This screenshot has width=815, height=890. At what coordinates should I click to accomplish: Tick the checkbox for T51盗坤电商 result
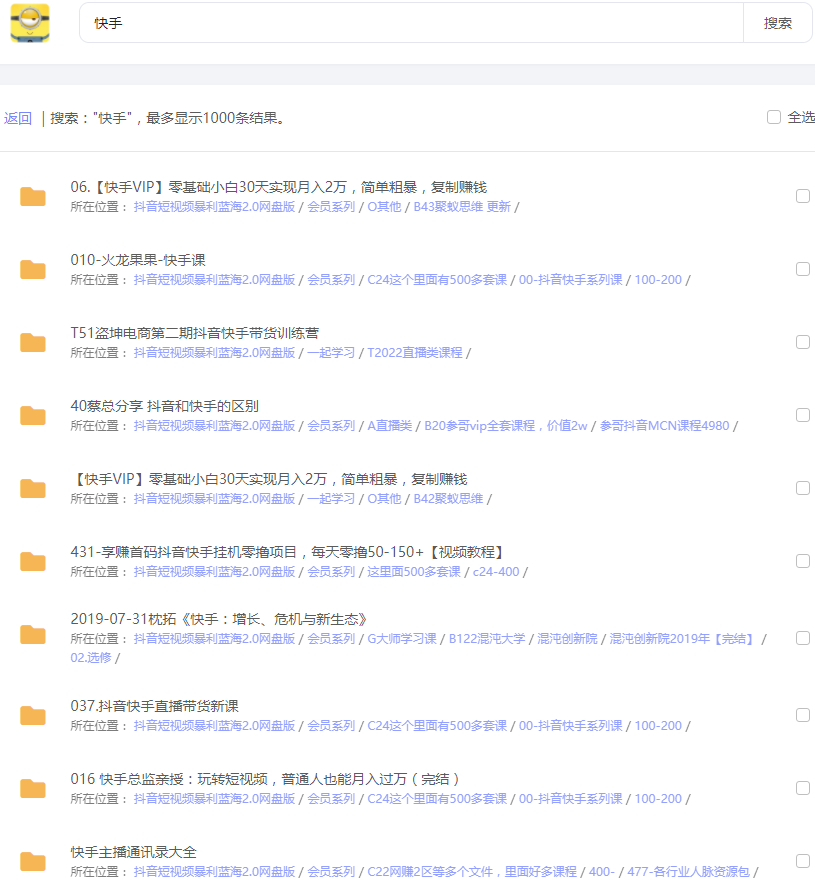(803, 341)
